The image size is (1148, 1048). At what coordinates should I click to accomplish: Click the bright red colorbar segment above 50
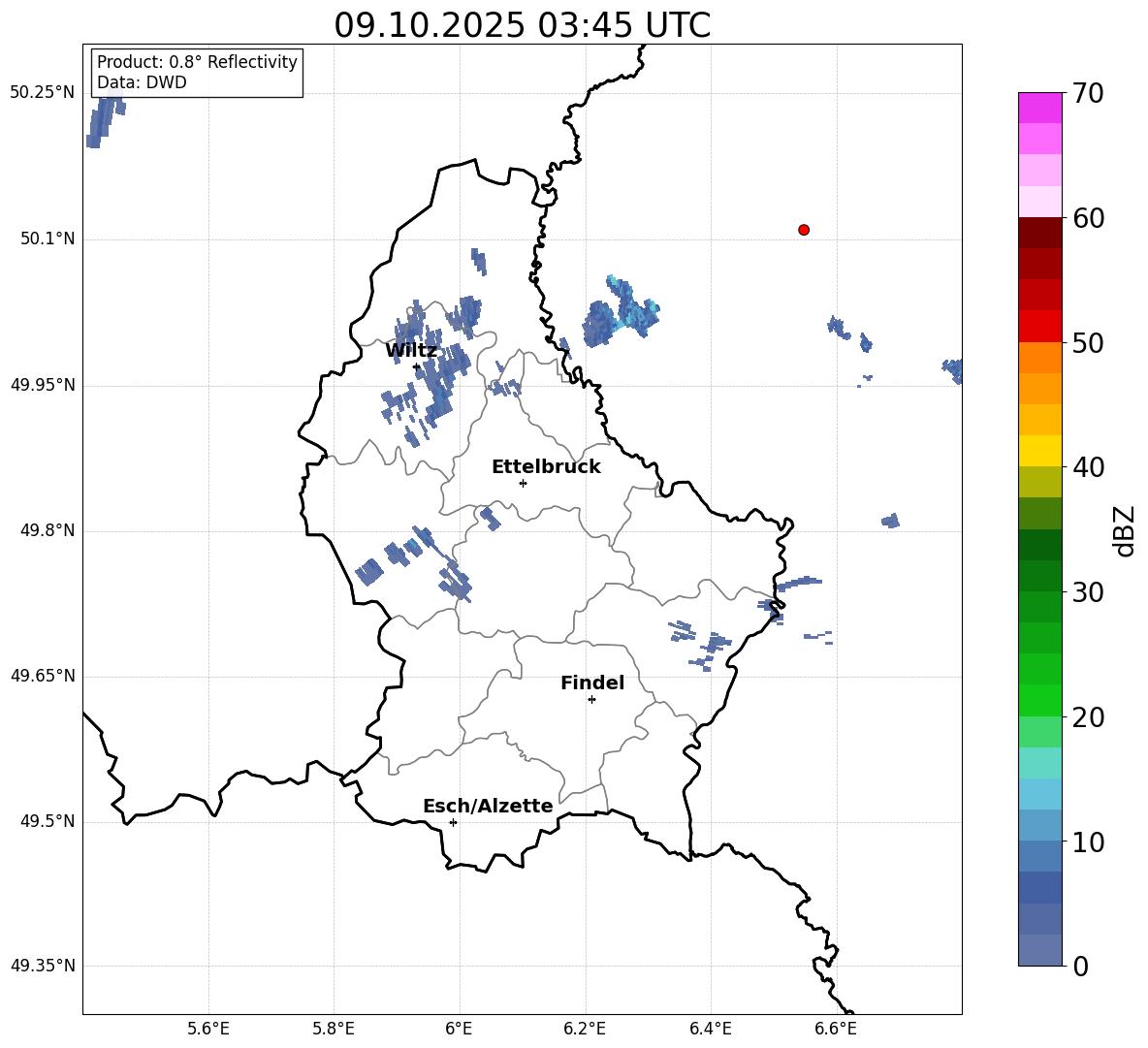coord(1039,327)
